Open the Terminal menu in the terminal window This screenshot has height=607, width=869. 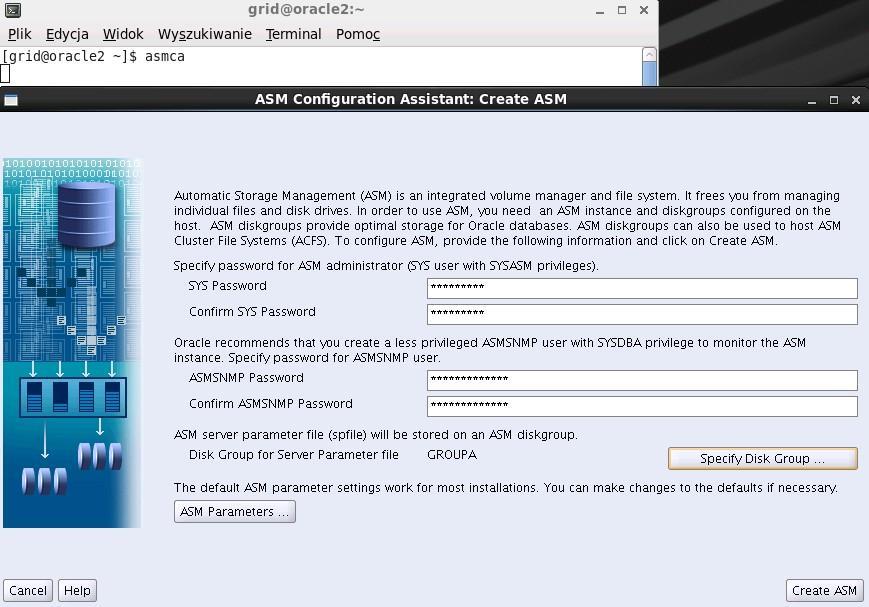pyautogui.click(x=293, y=34)
